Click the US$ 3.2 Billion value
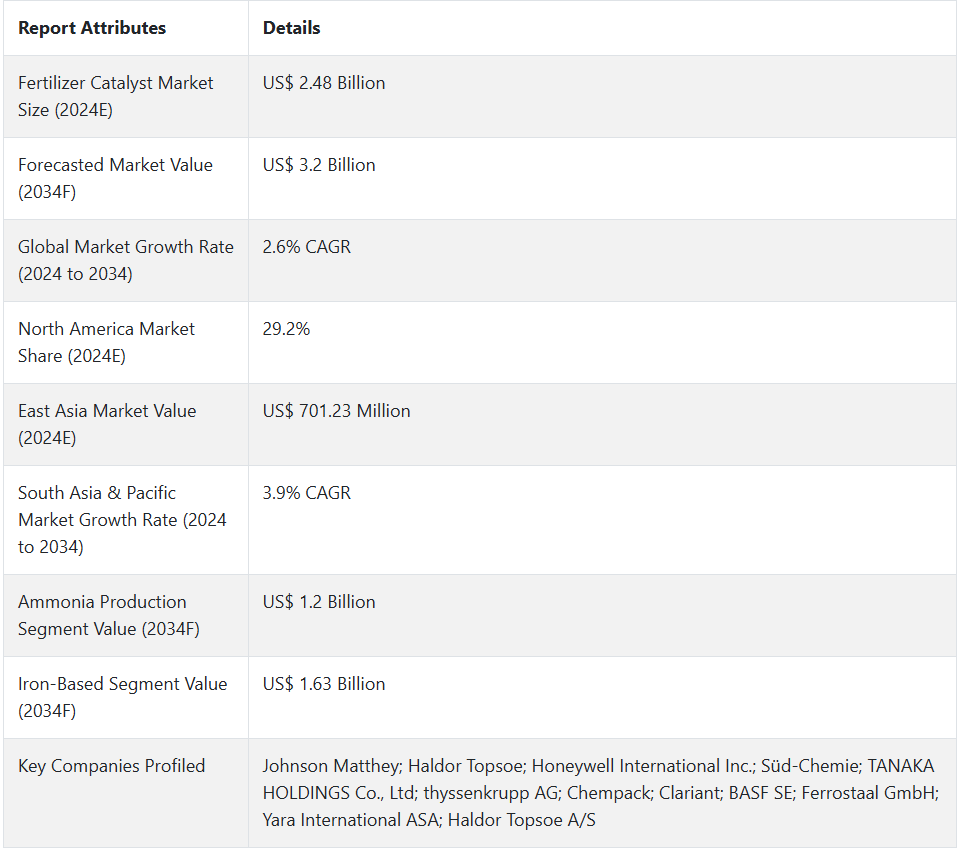This screenshot has width=959, height=850. 319,165
